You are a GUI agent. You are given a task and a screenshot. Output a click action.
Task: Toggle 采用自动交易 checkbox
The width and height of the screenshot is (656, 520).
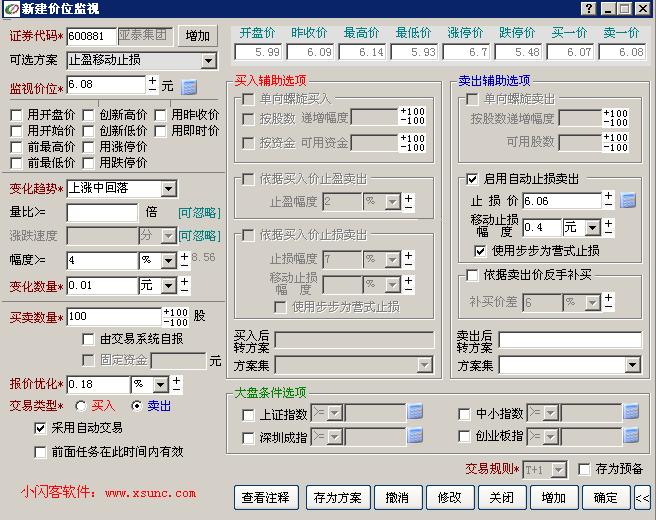pyautogui.click(x=40, y=428)
